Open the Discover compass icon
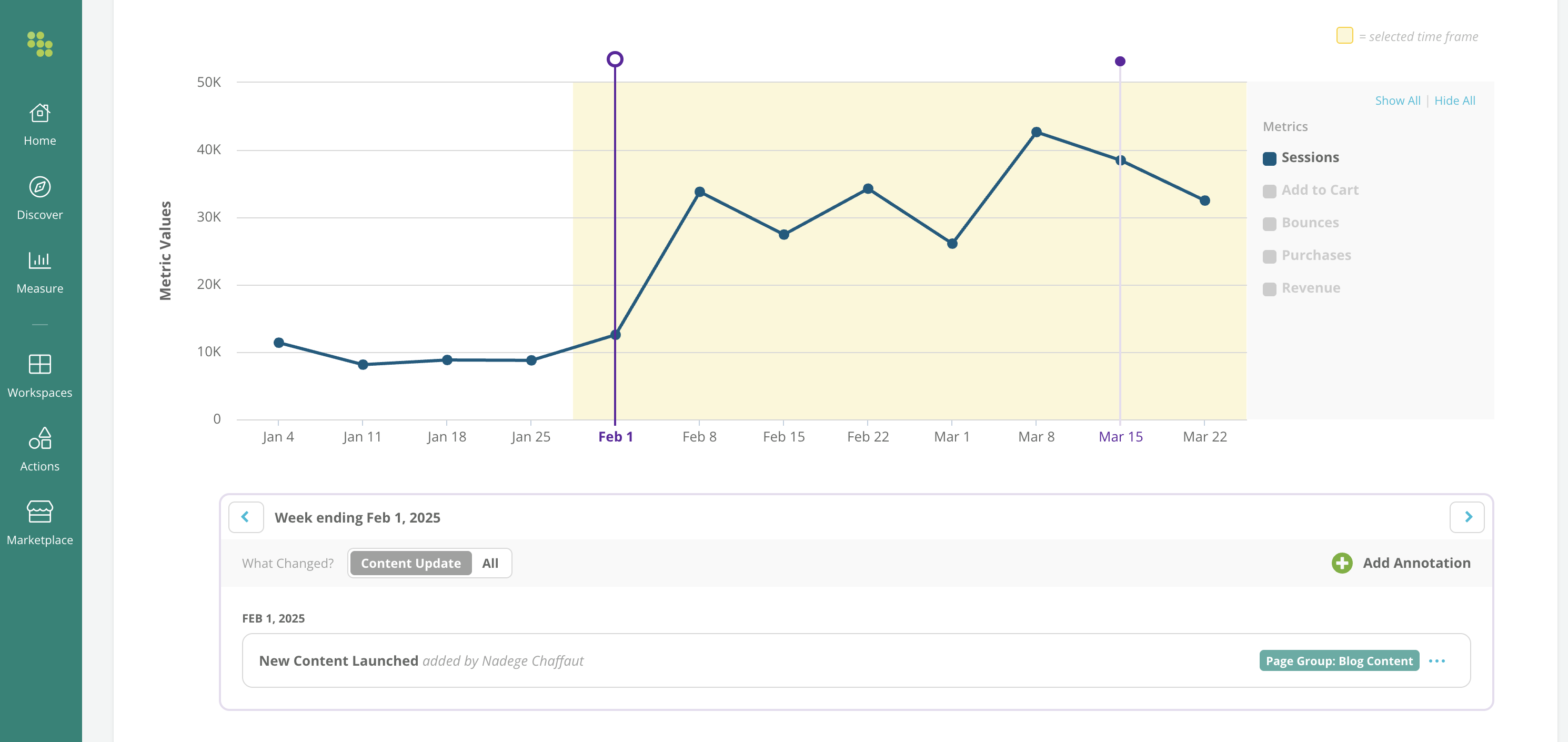Viewport: 1568px width, 742px height. coord(39,187)
